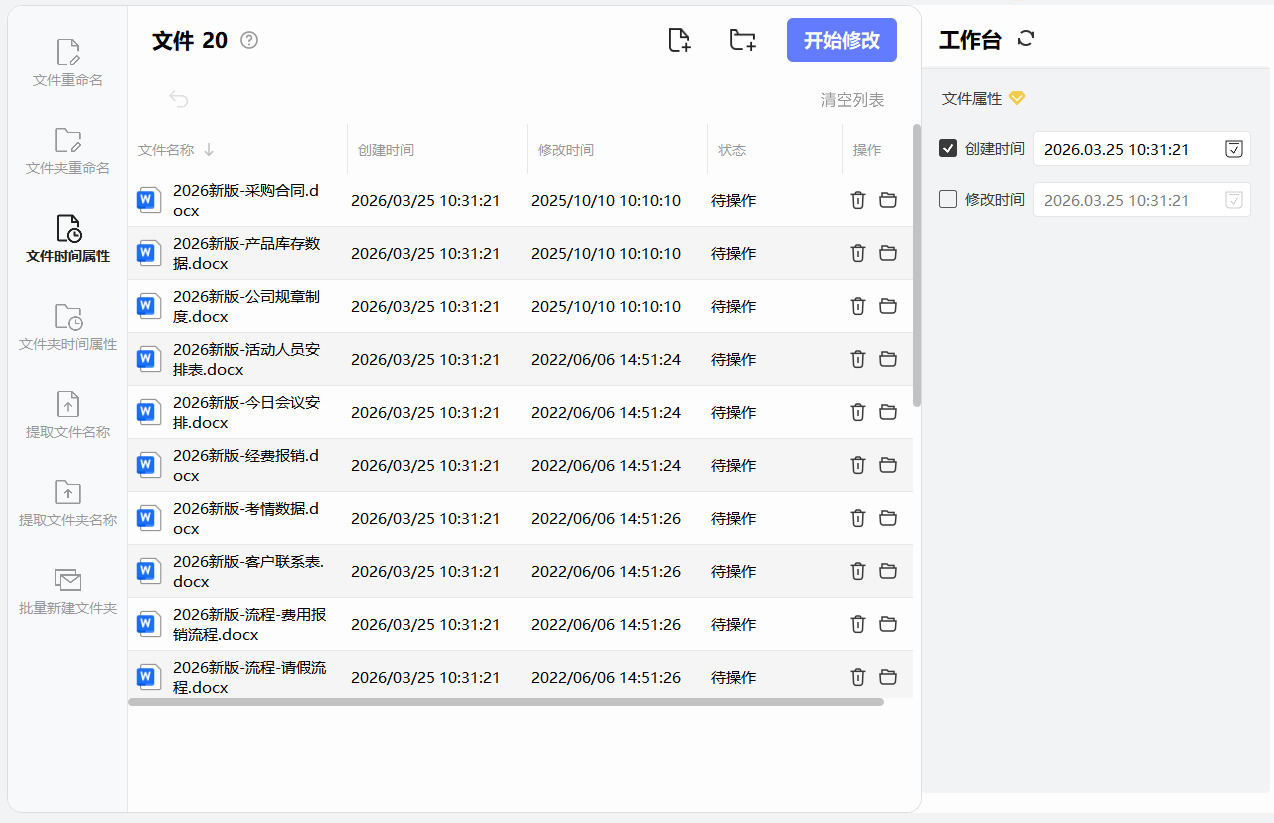Click the horizontal scrollbar below file list
Image resolution: width=1274 pixels, height=823 pixels.
click(506, 702)
